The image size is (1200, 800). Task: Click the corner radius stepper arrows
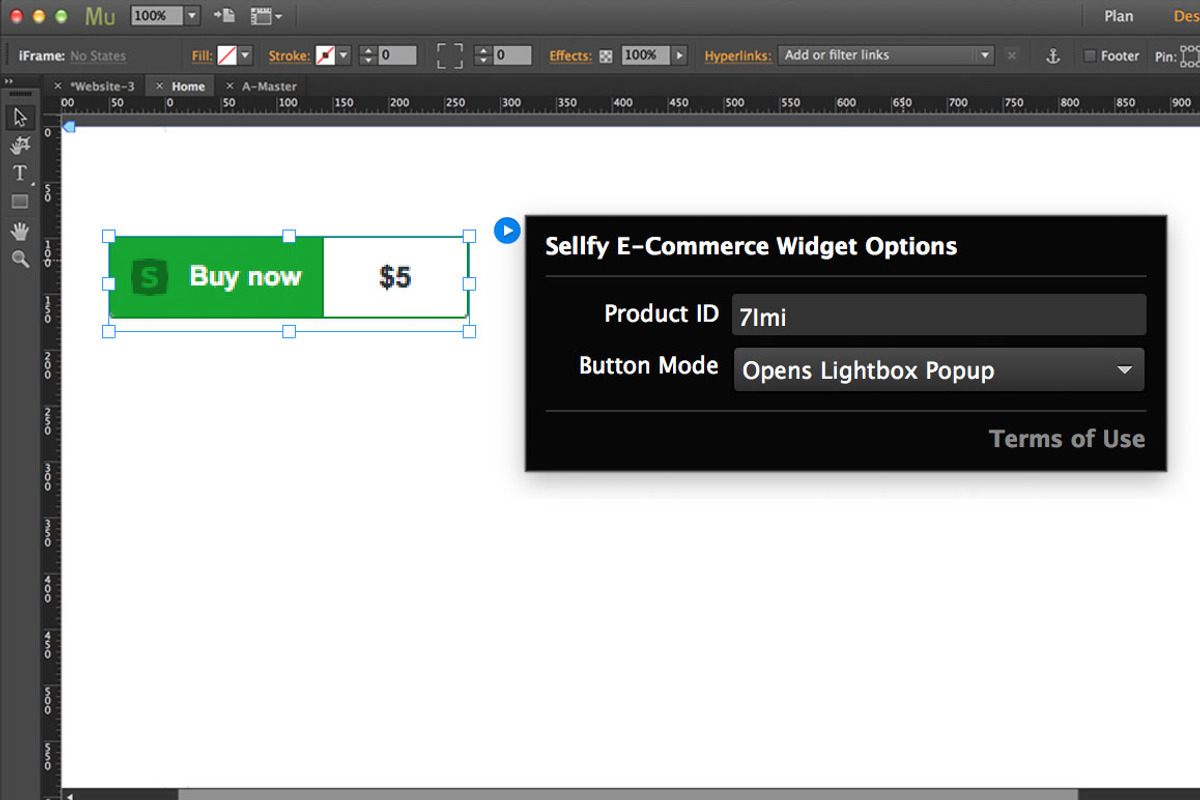tap(483, 56)
